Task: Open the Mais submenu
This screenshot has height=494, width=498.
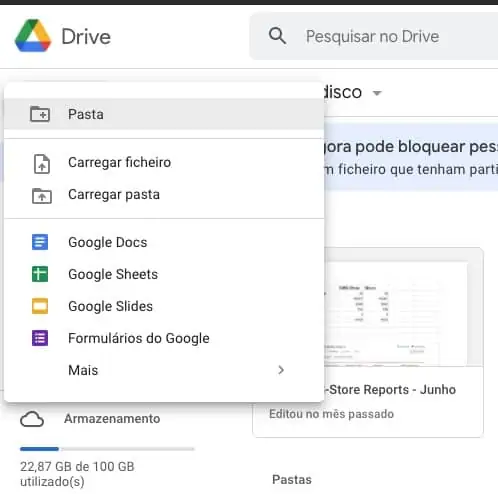Action: (x=164, y=370)
